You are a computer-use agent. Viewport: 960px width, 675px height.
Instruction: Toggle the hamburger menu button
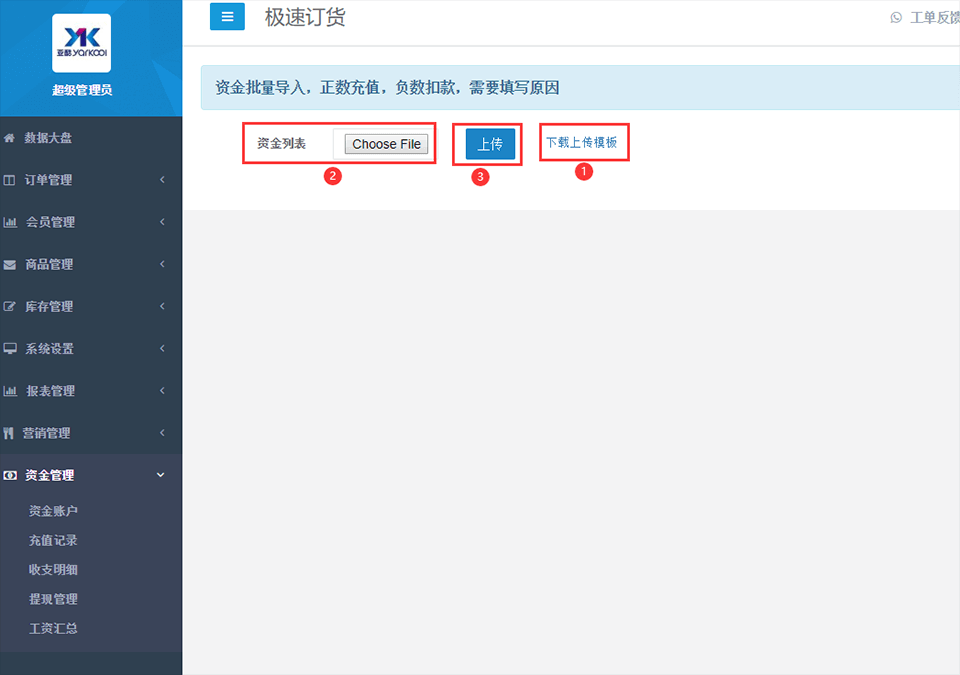coord(227,17)
